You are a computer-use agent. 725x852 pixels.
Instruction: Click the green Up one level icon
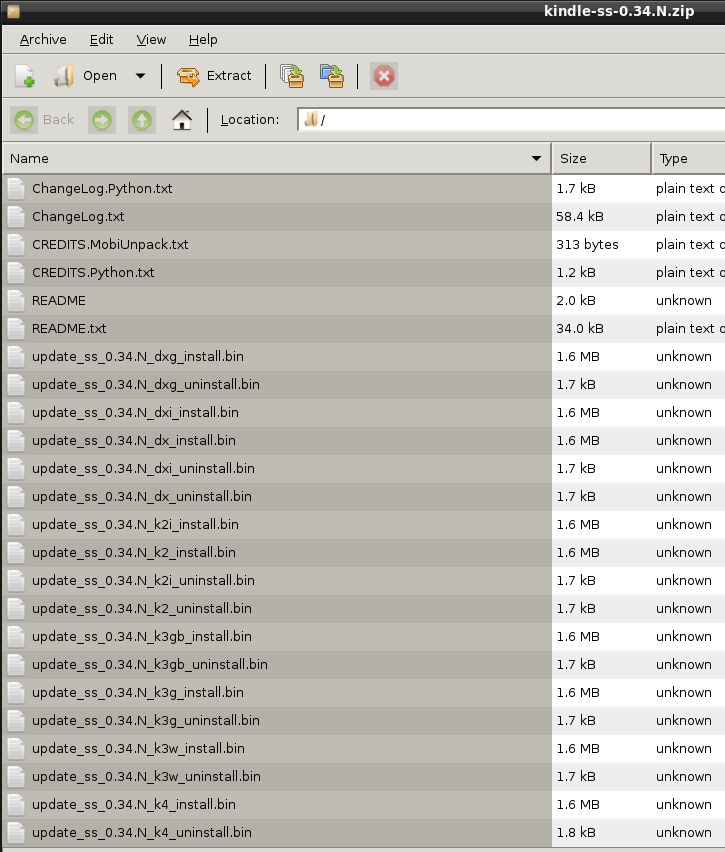pyautogui.click(x=142, y=120)
